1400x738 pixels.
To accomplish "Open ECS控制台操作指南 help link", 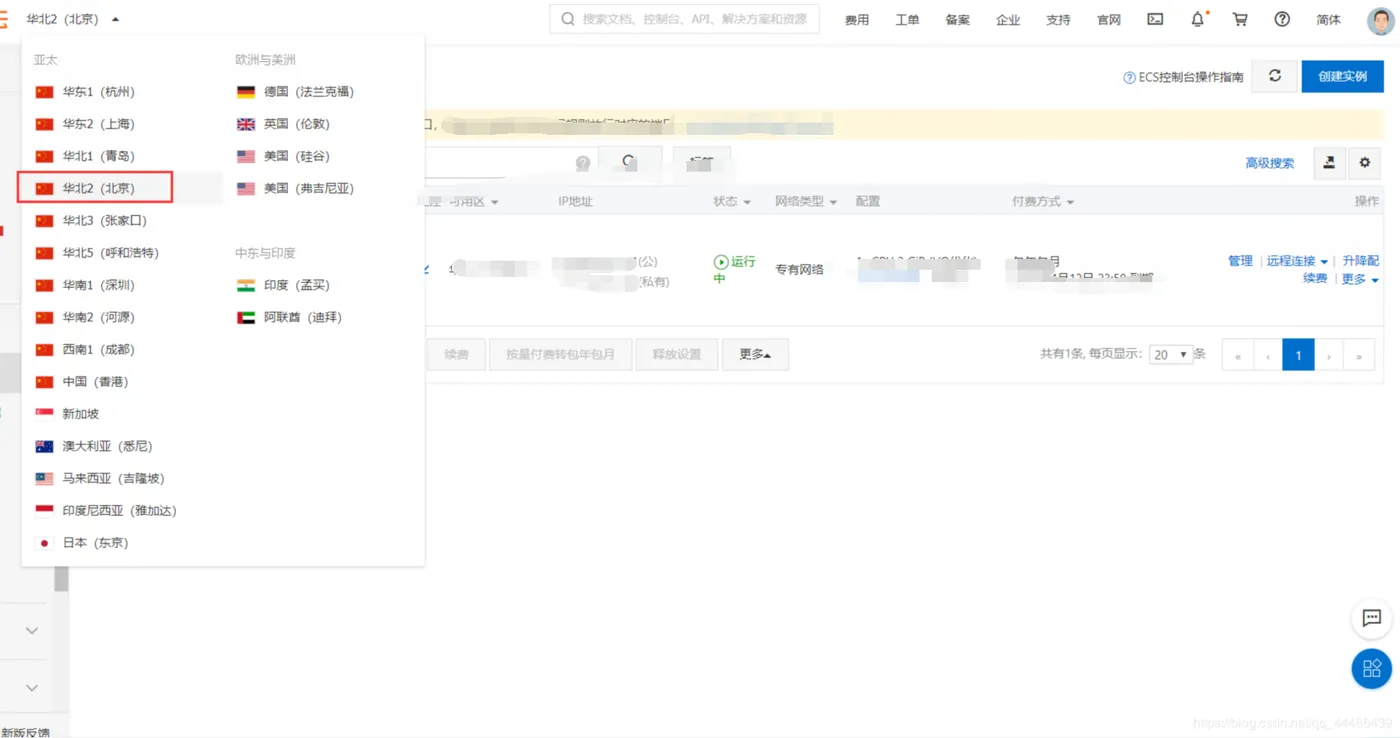I will pos(1184,77).
